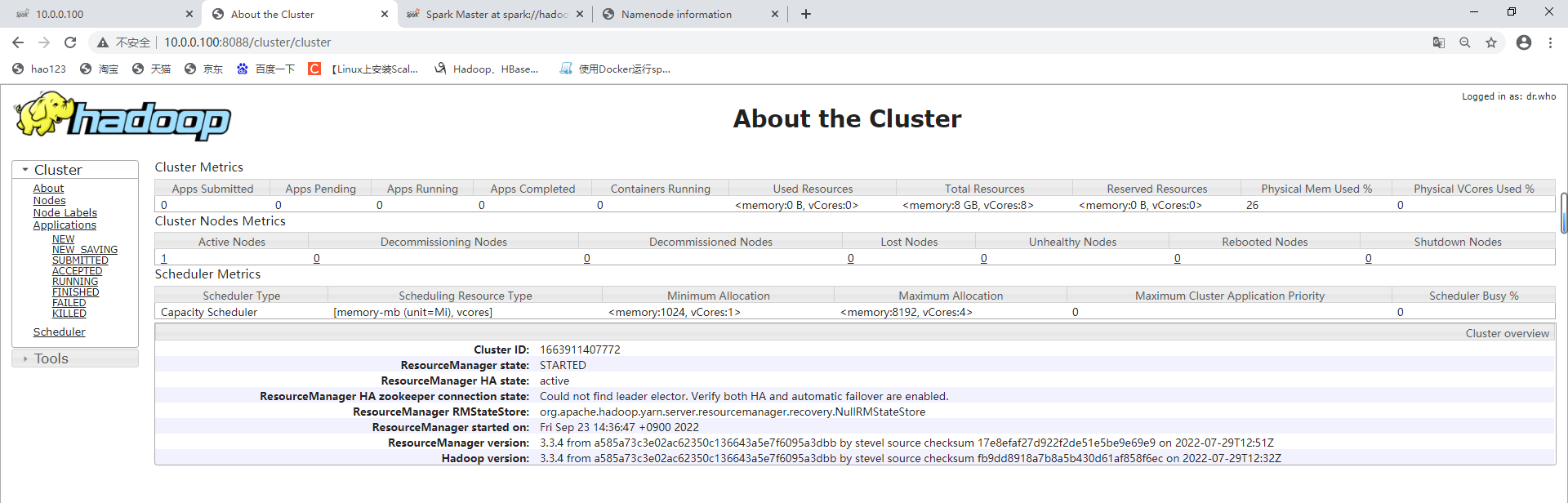Click the Hadoop elephant logo
Image resolution: width=1568 pixels, height=503 pixels.
click(x=122, y=116)
